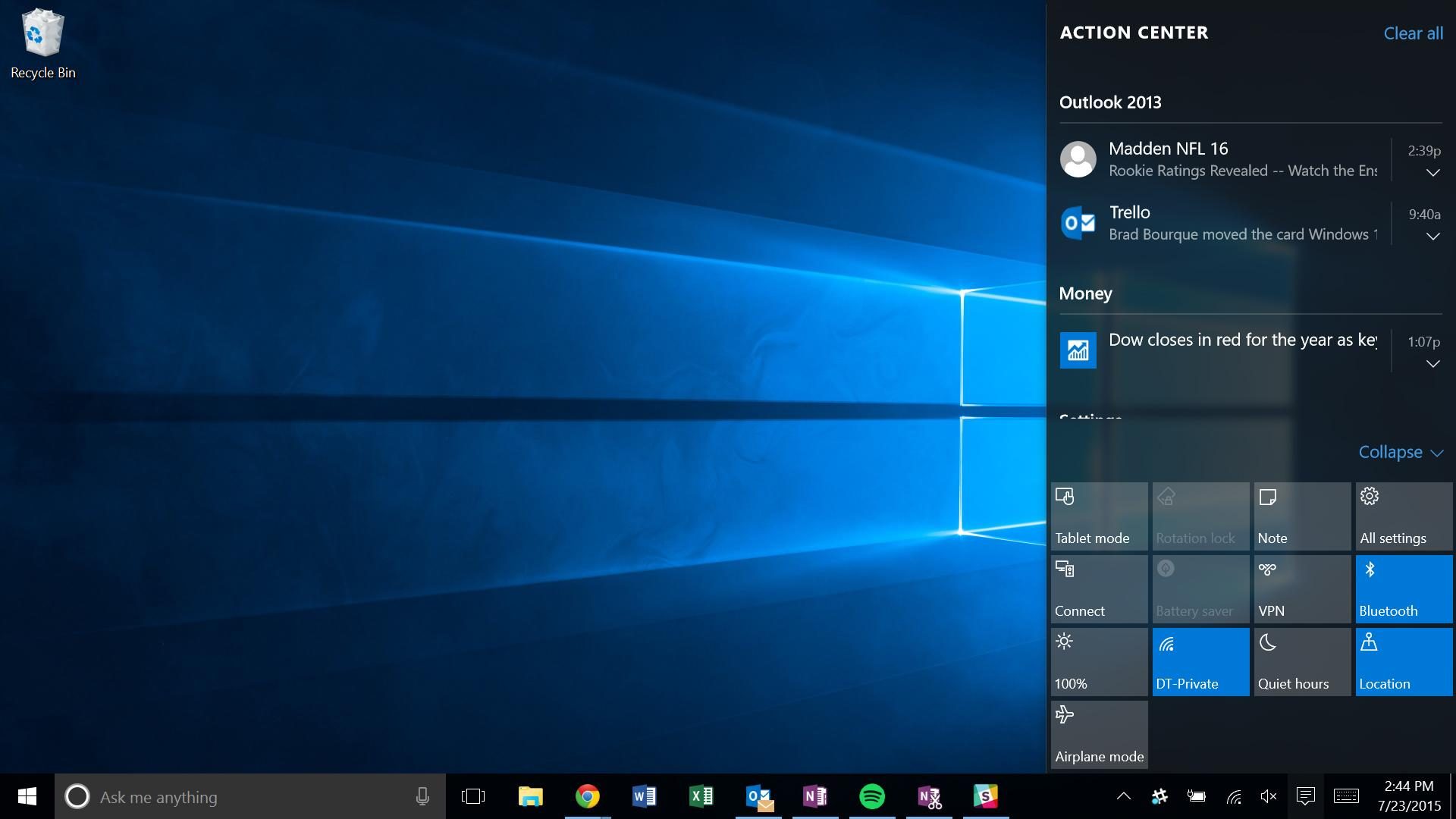Click the microphone icon in search box

pos(422,796)
